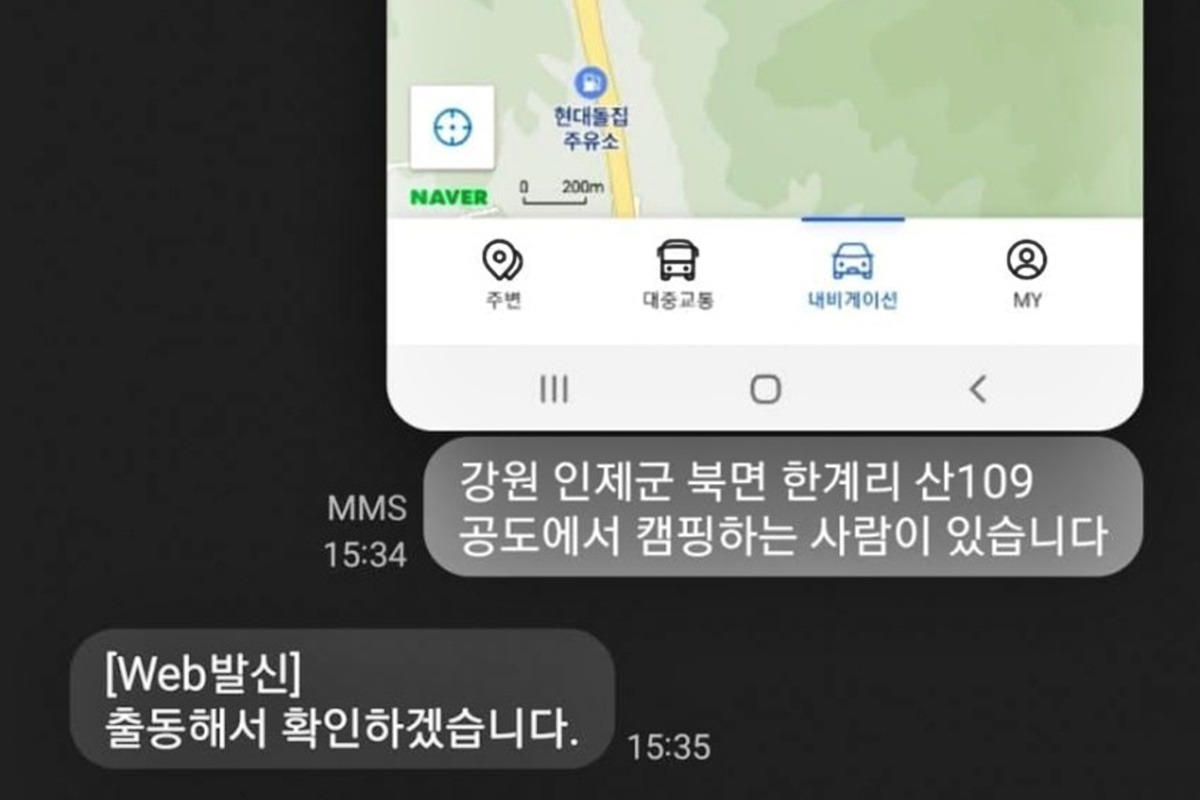Open the MY profile icon
The height and width of the screenshot is (800, 1200).
click(x=1027, y=260)
